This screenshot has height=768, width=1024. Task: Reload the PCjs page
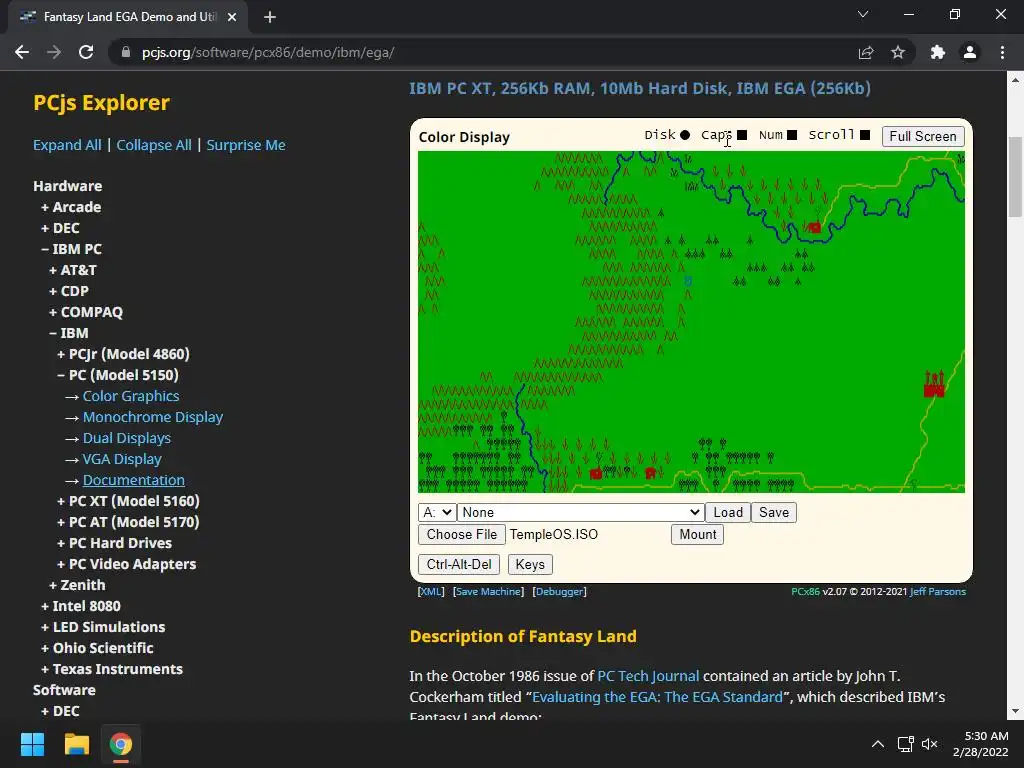[86, 52]
